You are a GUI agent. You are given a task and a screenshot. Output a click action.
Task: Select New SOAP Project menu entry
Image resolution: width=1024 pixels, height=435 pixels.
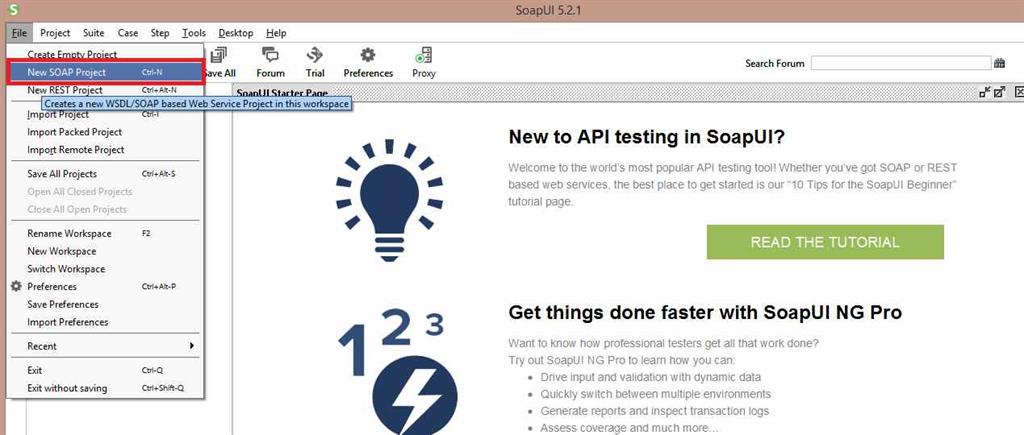pos(67,72)
